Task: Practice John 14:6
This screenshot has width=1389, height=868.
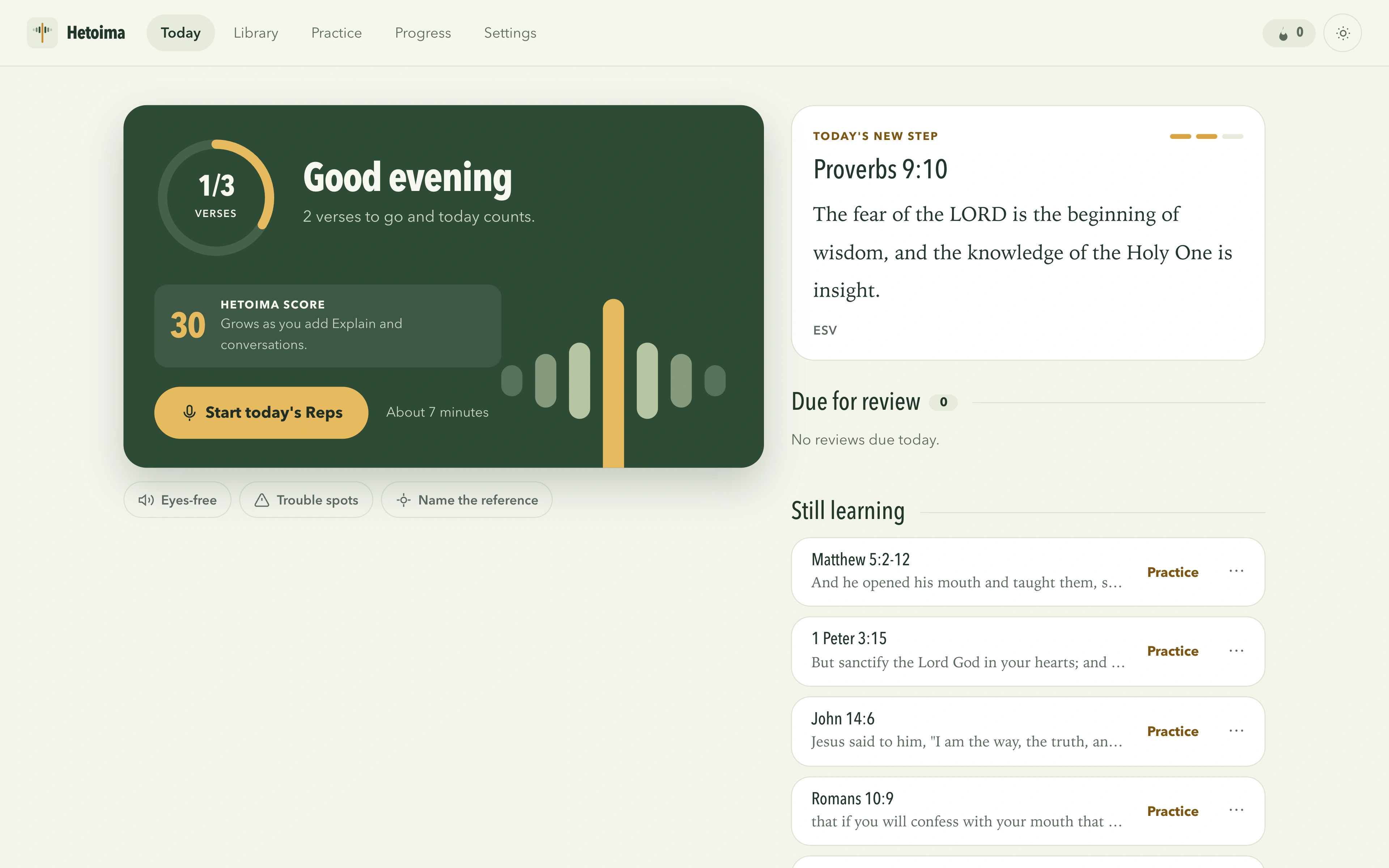Action: click(1173, 731)
